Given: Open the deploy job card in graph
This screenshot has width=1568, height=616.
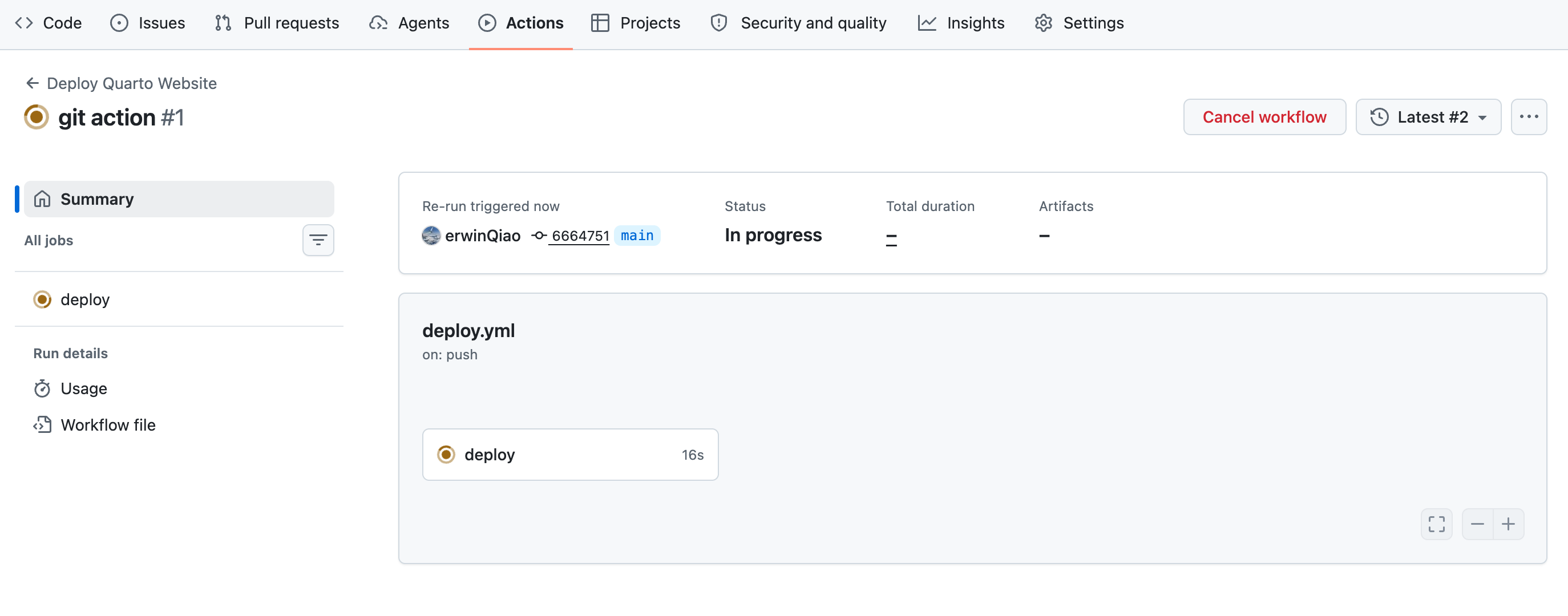Looking at the screenshot, I should click(571, 455).
